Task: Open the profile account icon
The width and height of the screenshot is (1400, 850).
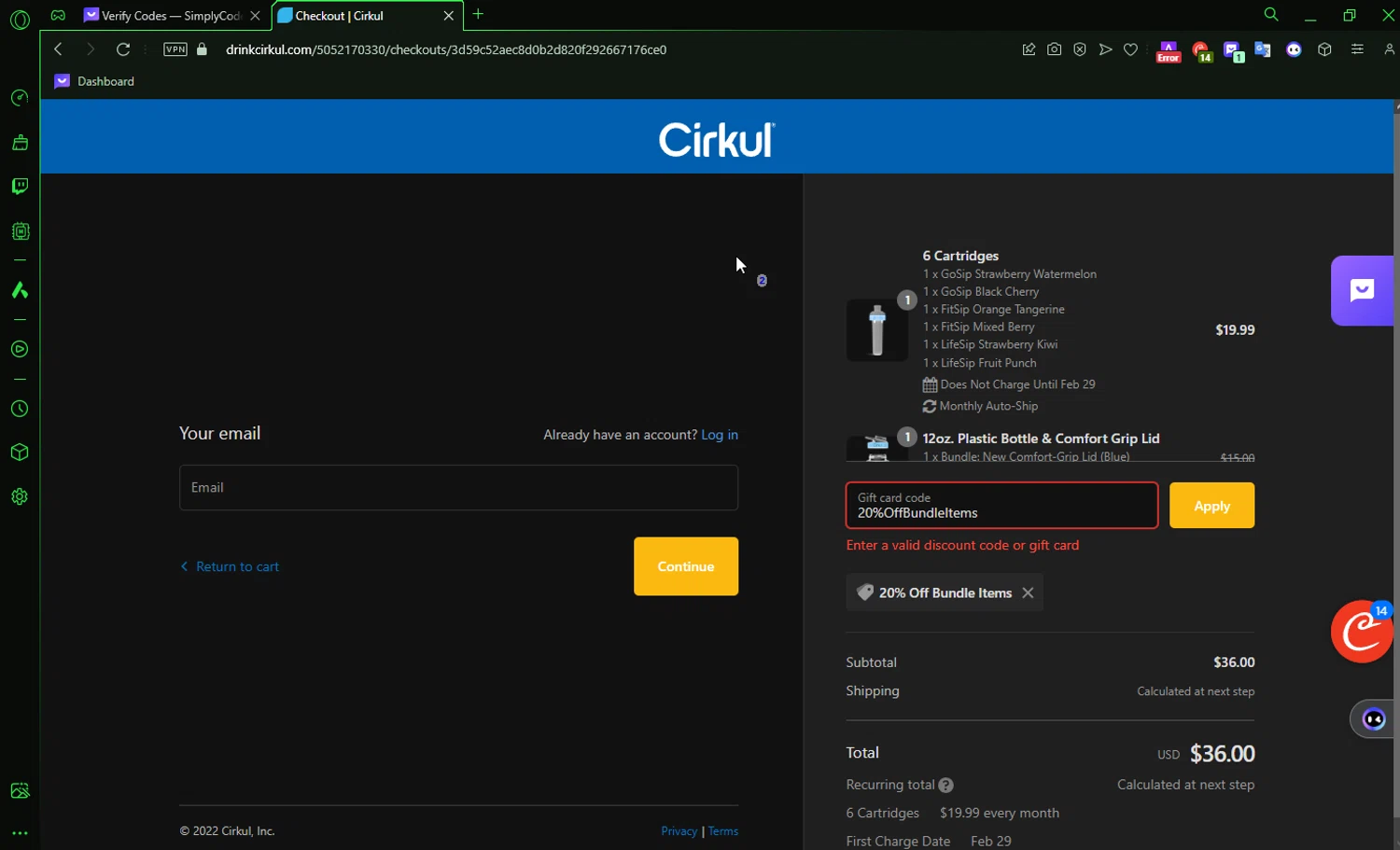Action: [x=1389, y=49]
